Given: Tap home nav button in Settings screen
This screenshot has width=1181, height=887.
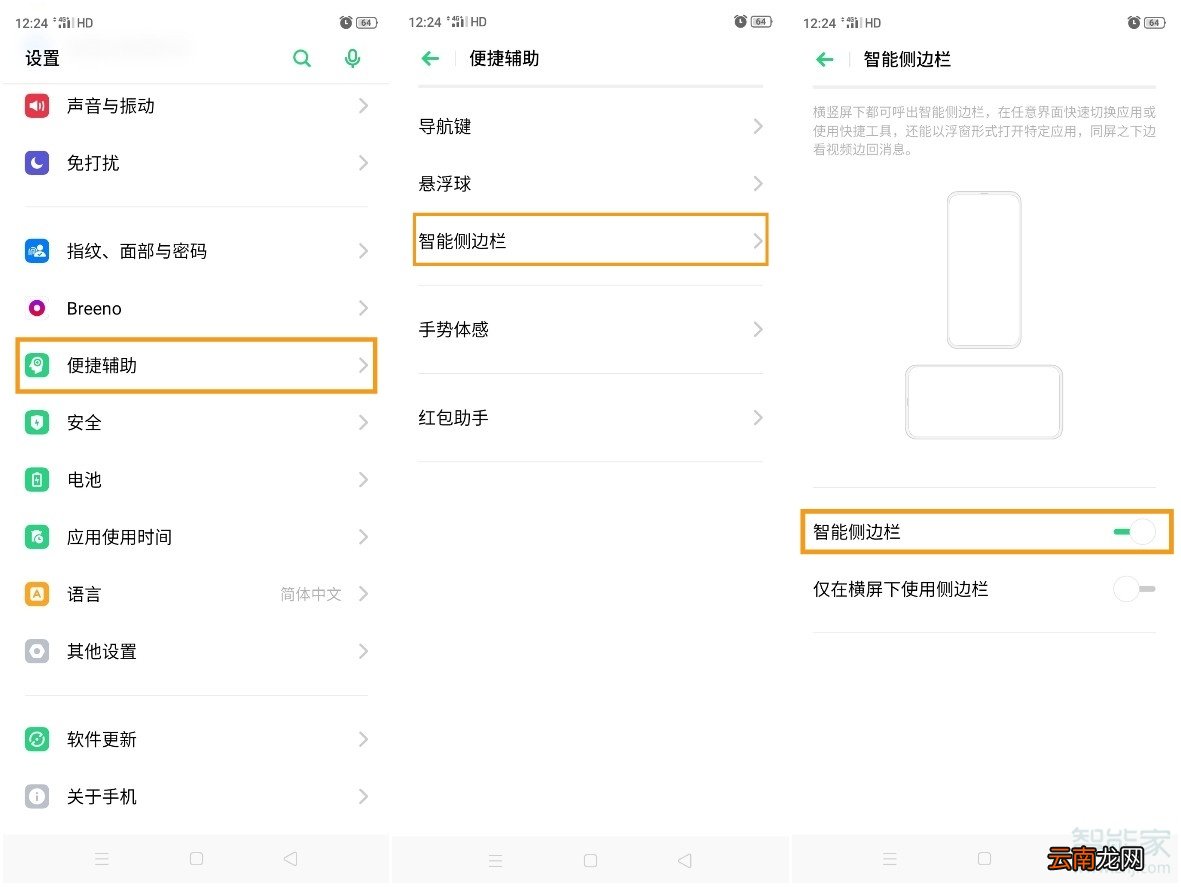Looking at the screenshot, I should [x=197, y=858].
